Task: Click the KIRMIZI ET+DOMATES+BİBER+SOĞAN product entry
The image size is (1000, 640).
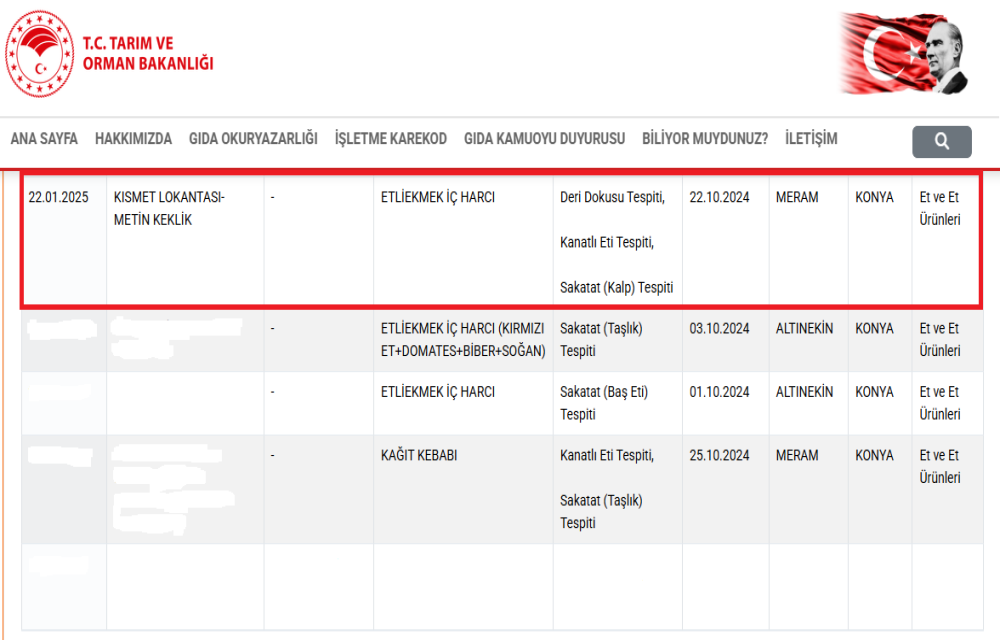Action: tap(462, 340)
